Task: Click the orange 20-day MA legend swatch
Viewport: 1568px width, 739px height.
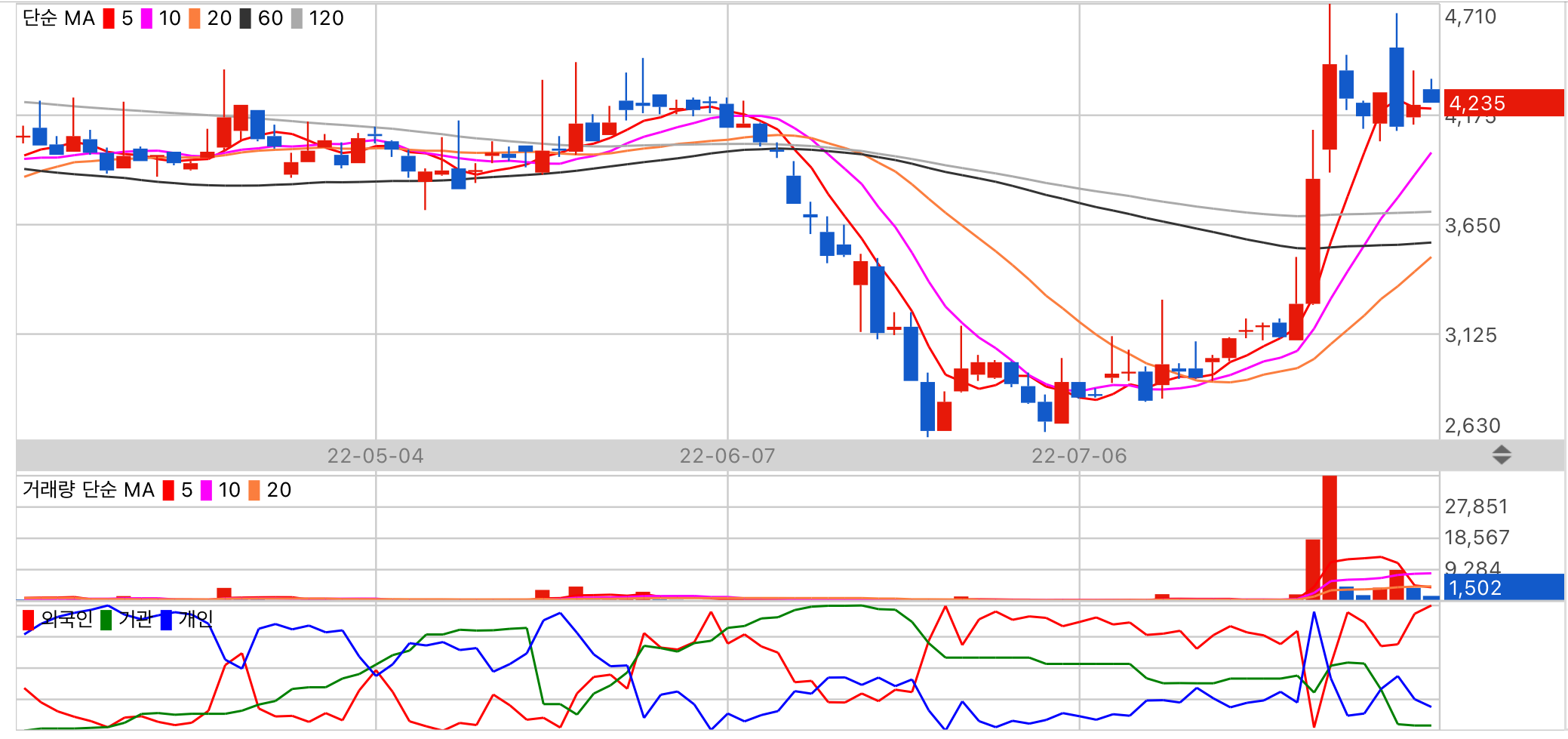Action: 195,19
